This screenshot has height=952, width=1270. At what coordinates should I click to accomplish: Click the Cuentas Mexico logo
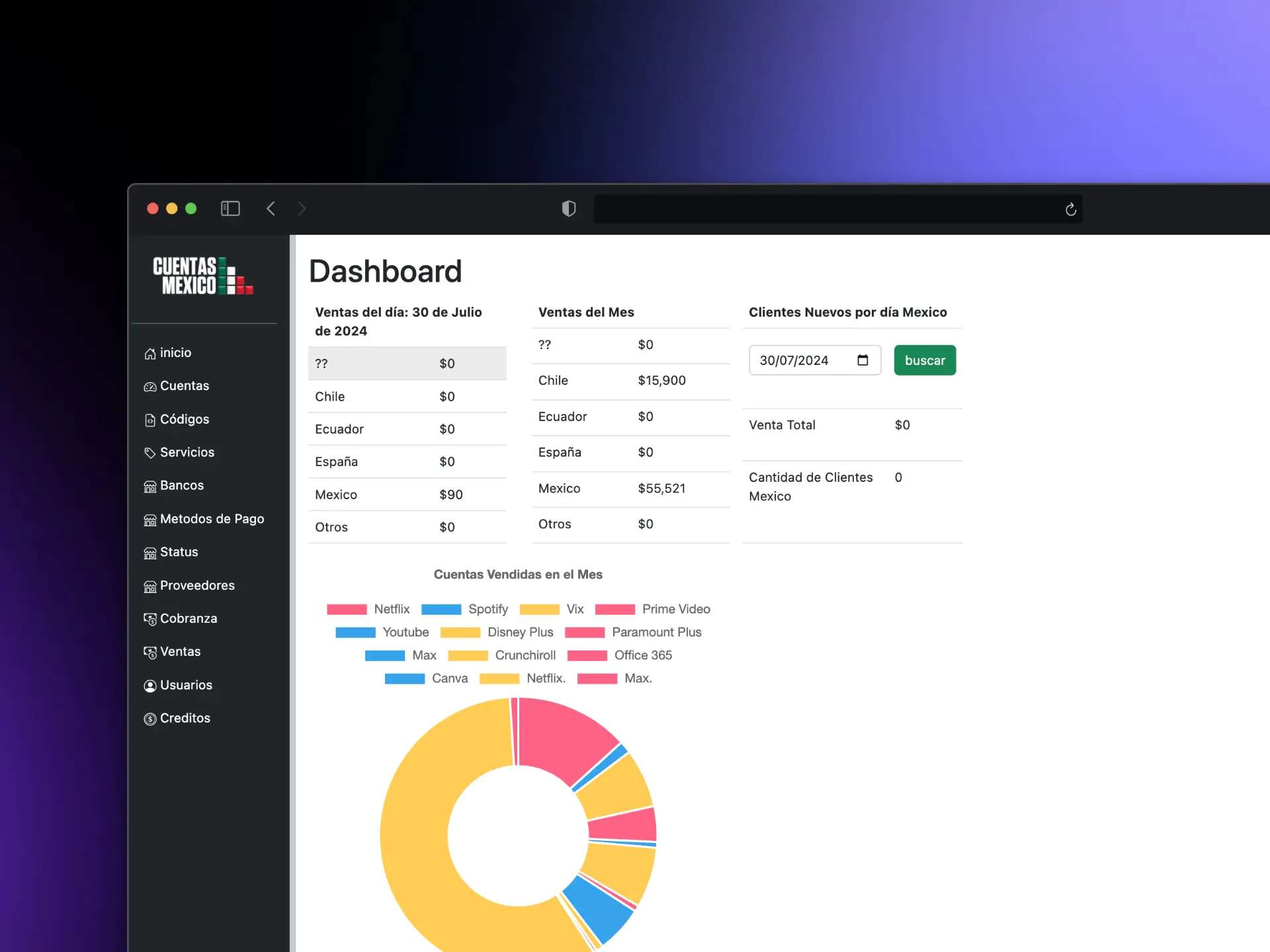(x=203, y=276)
